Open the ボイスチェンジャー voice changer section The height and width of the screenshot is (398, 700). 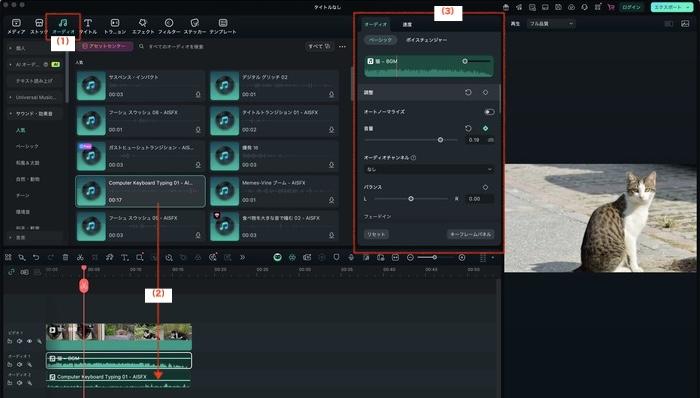click(426, 40)
